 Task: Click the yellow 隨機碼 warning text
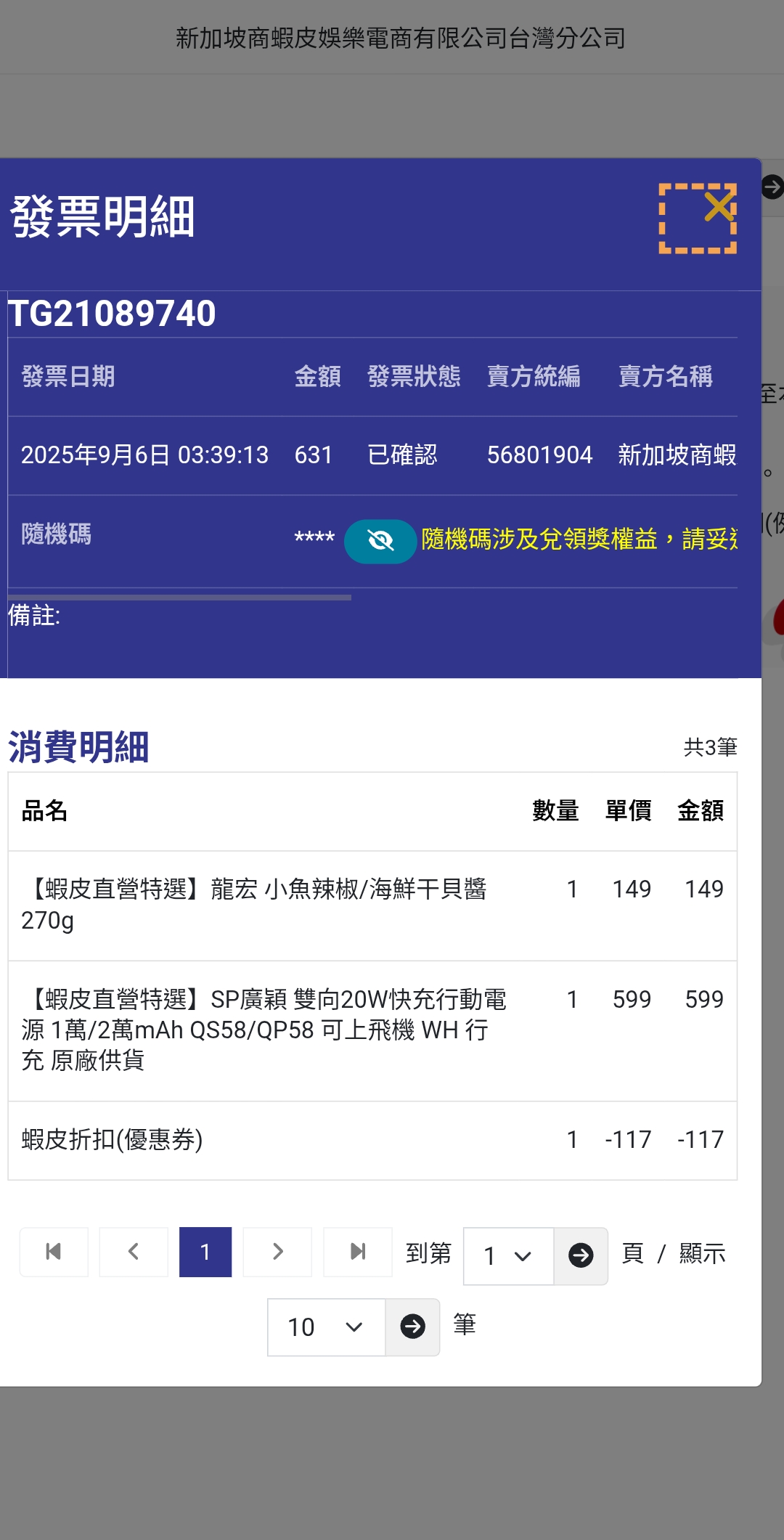(579, 539)
